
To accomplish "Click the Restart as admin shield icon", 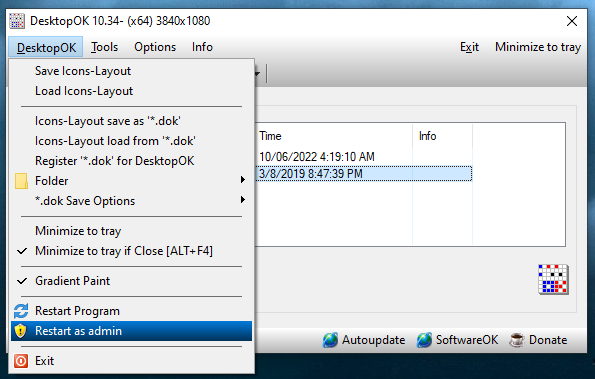I will pos(20,331).
